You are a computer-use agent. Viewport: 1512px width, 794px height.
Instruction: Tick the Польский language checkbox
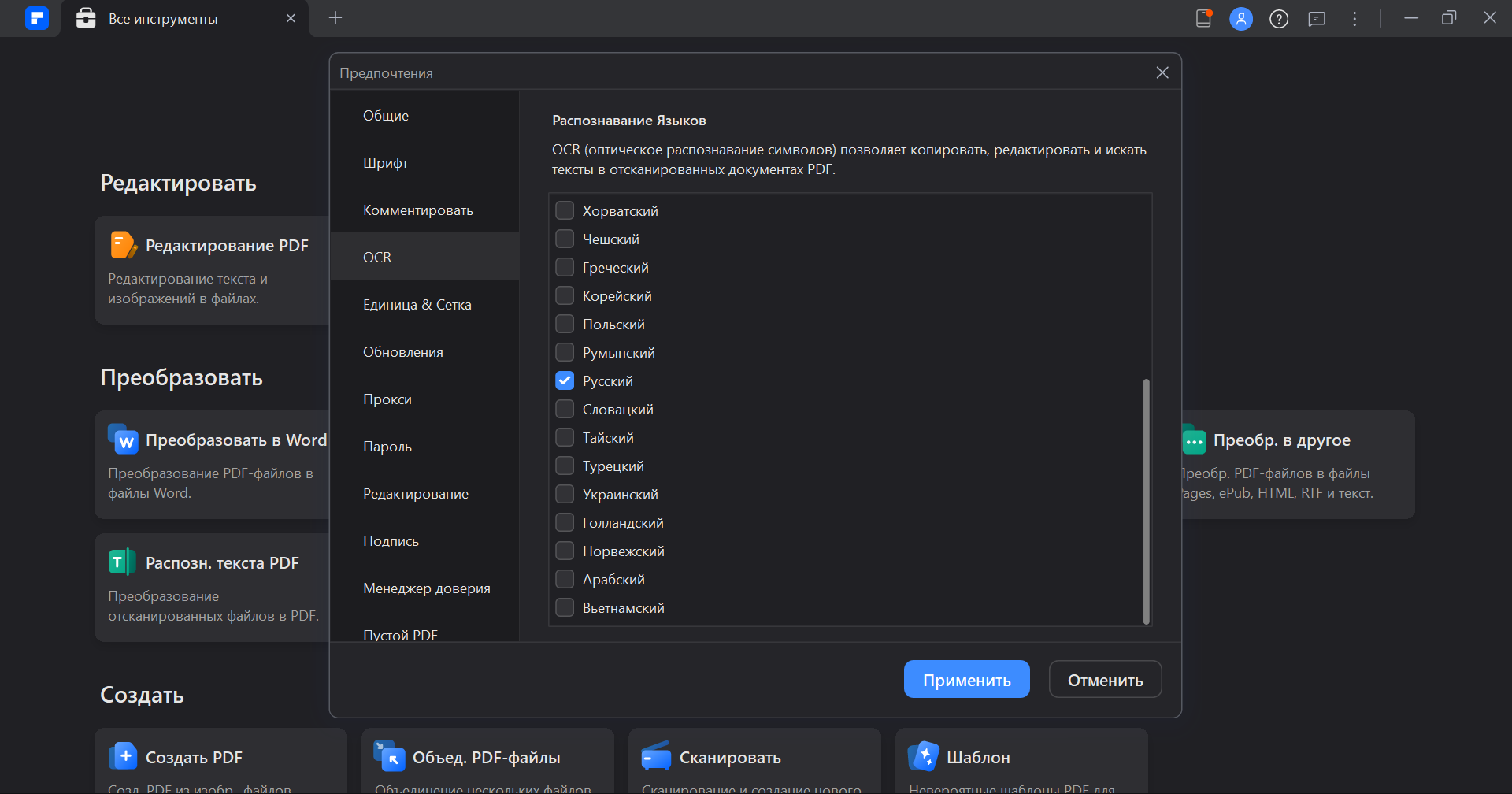click(x=565, y=324)
